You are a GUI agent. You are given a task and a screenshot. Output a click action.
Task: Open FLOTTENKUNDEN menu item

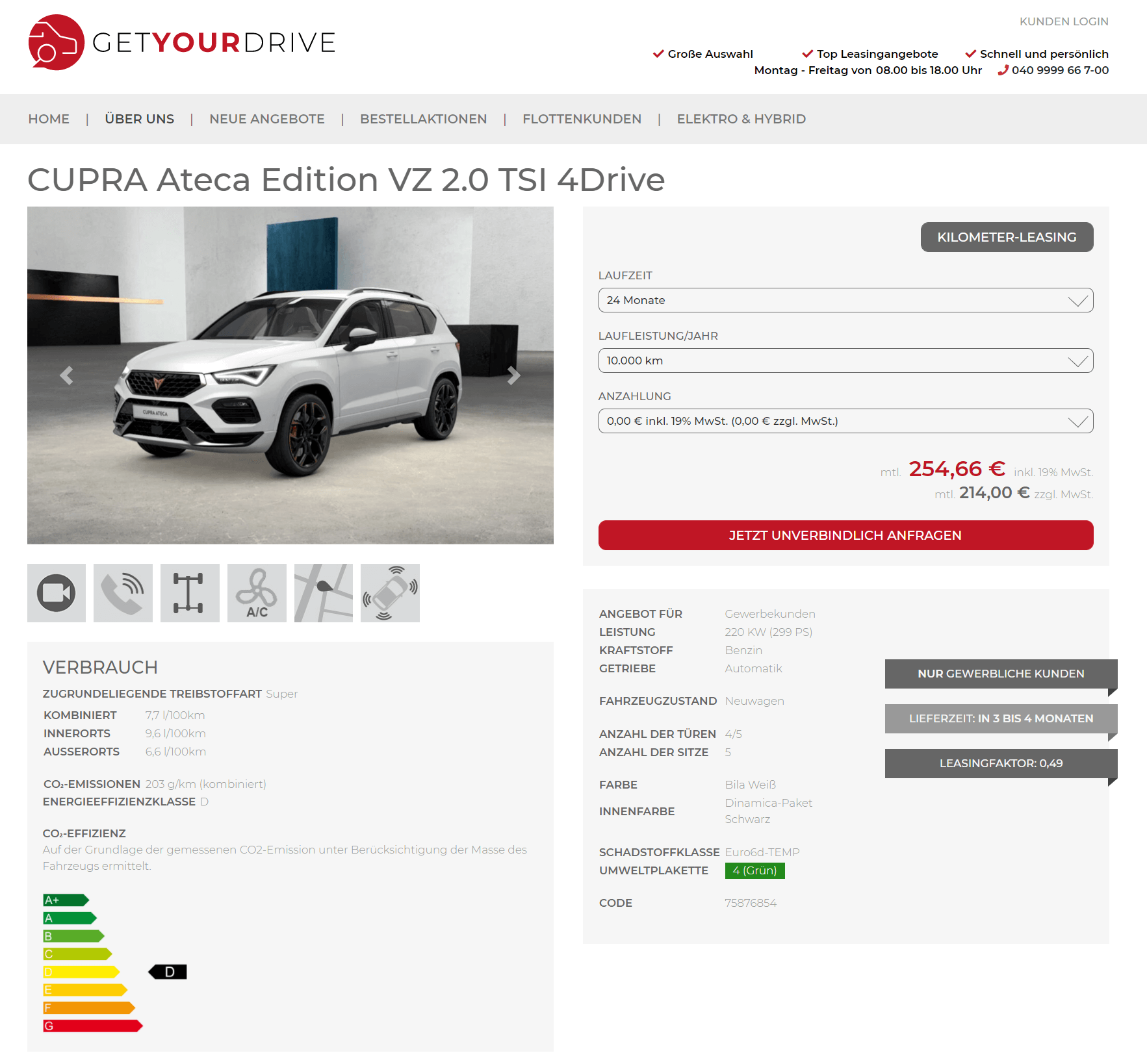582,119
